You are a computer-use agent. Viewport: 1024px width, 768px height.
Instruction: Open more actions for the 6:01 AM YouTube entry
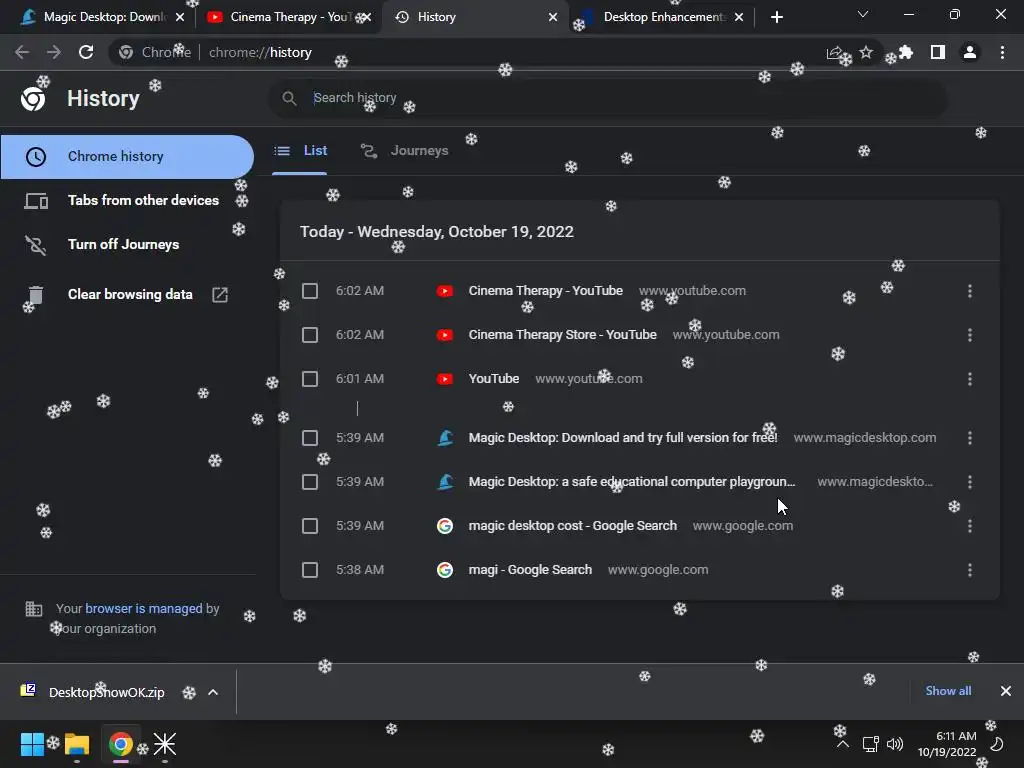pyautogui.click(x=970, y=379)
